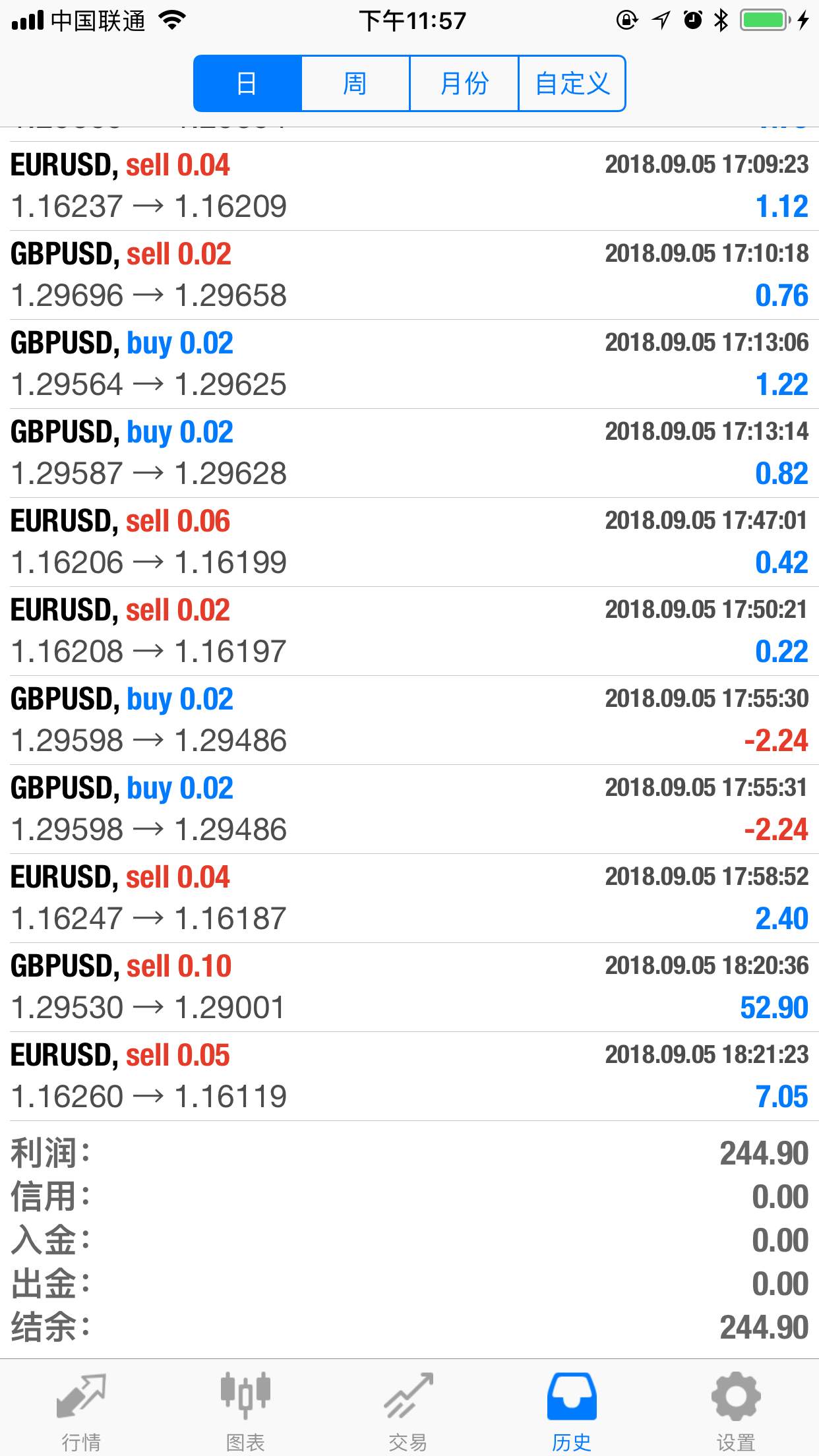
Task: Tap the 52.90 profit value
Action: pos(774,1008)
